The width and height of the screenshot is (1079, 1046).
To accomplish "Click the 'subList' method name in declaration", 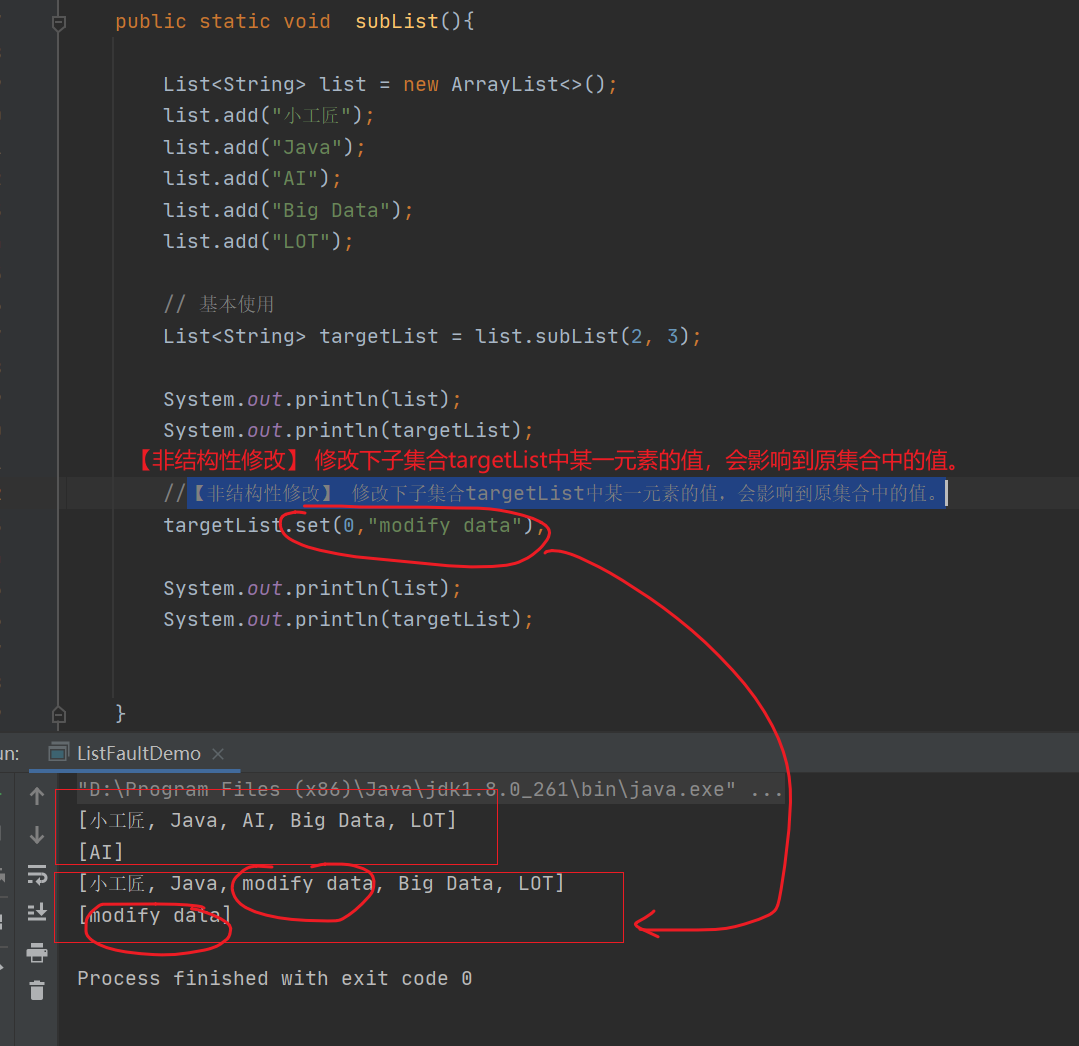I will (x=397, y=21).
